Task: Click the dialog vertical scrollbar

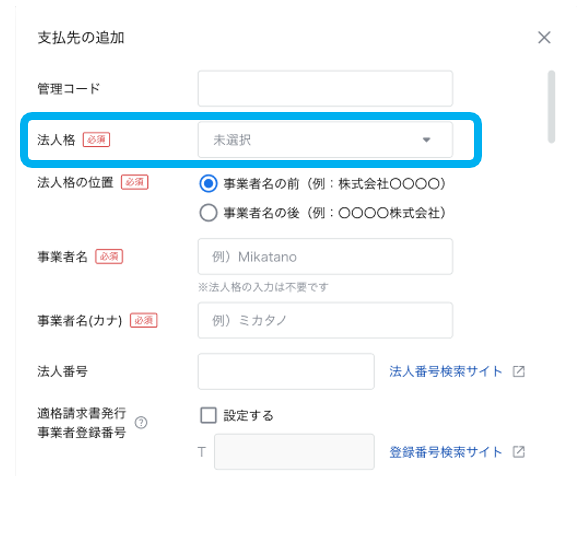Action: [552, 107]
